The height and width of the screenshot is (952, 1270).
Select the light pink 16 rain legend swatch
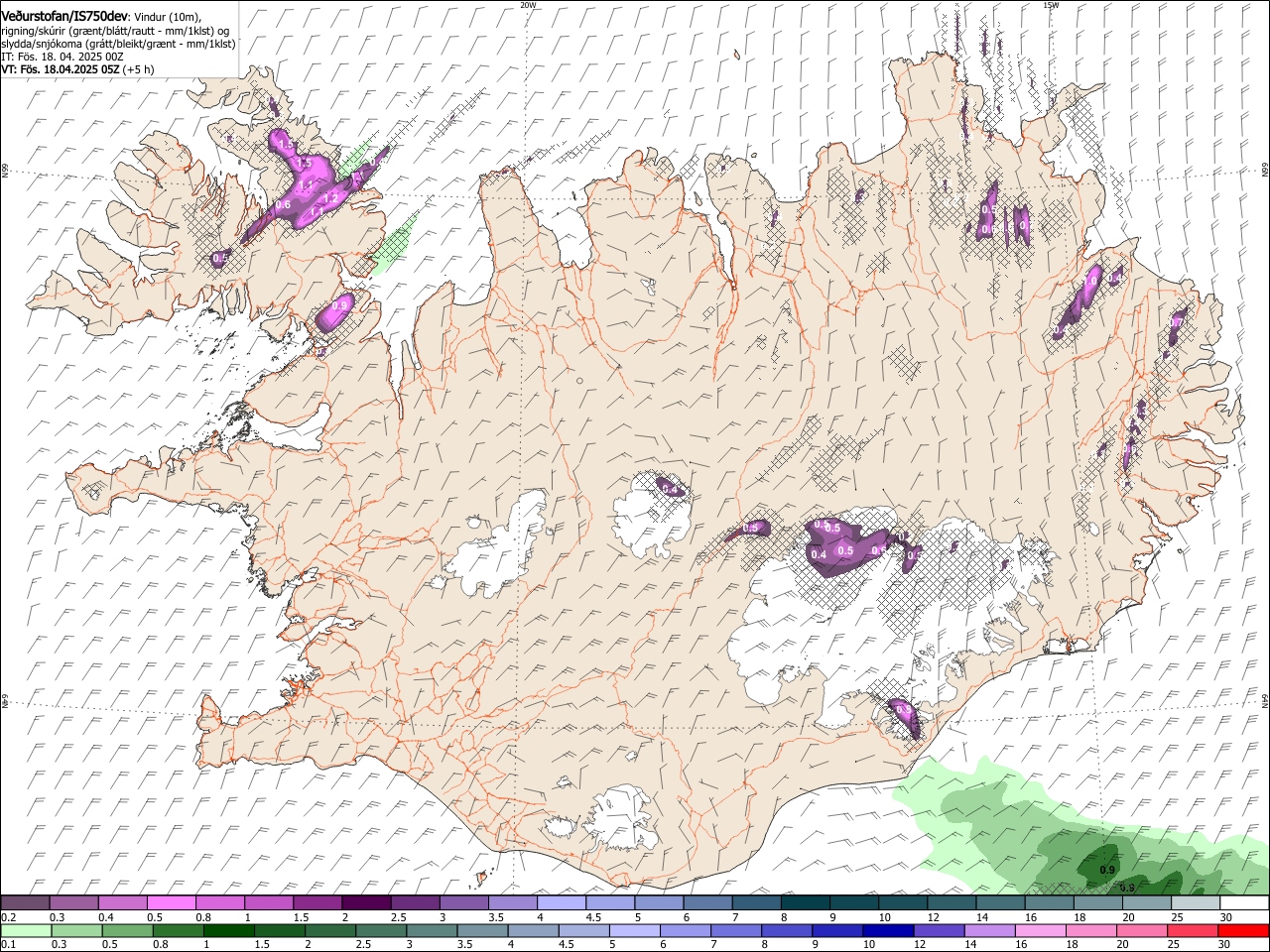(x=1040, y=930)
